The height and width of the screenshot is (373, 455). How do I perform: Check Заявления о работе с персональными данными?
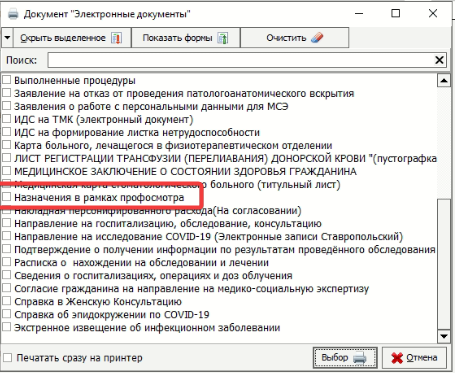pos(7,106)
